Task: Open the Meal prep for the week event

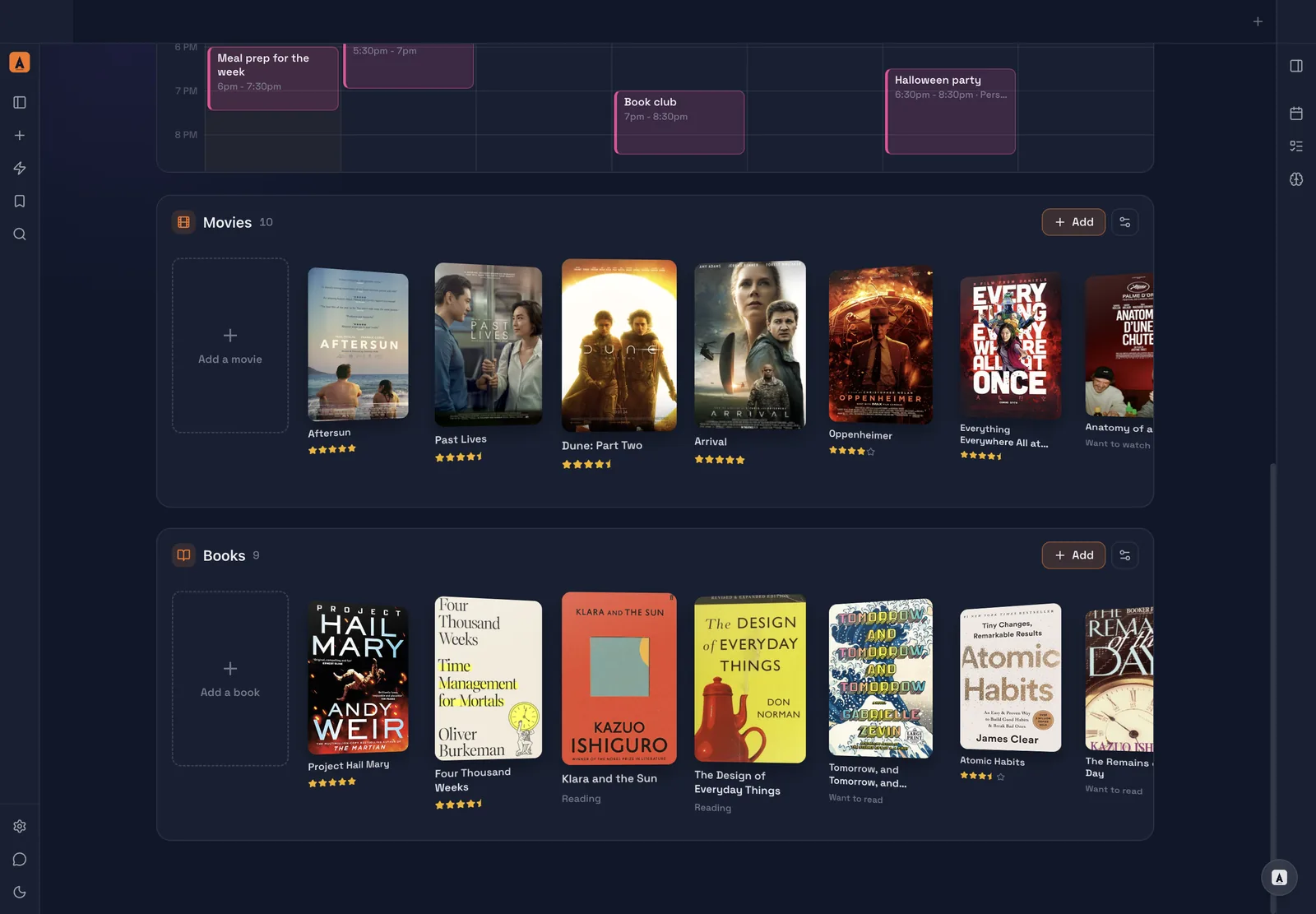Action: (x=273, y=77)
